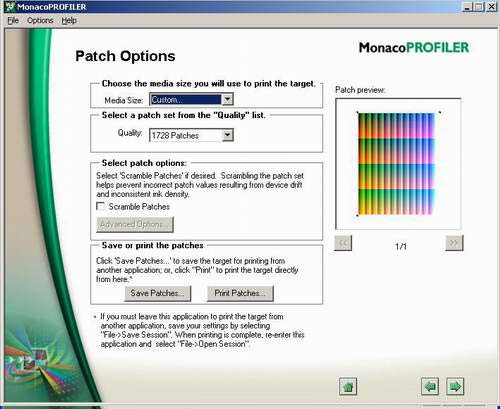Click the Print Patches button
Image resolution: width=500 pixels, height=409 pixels.
coord(240,293)
